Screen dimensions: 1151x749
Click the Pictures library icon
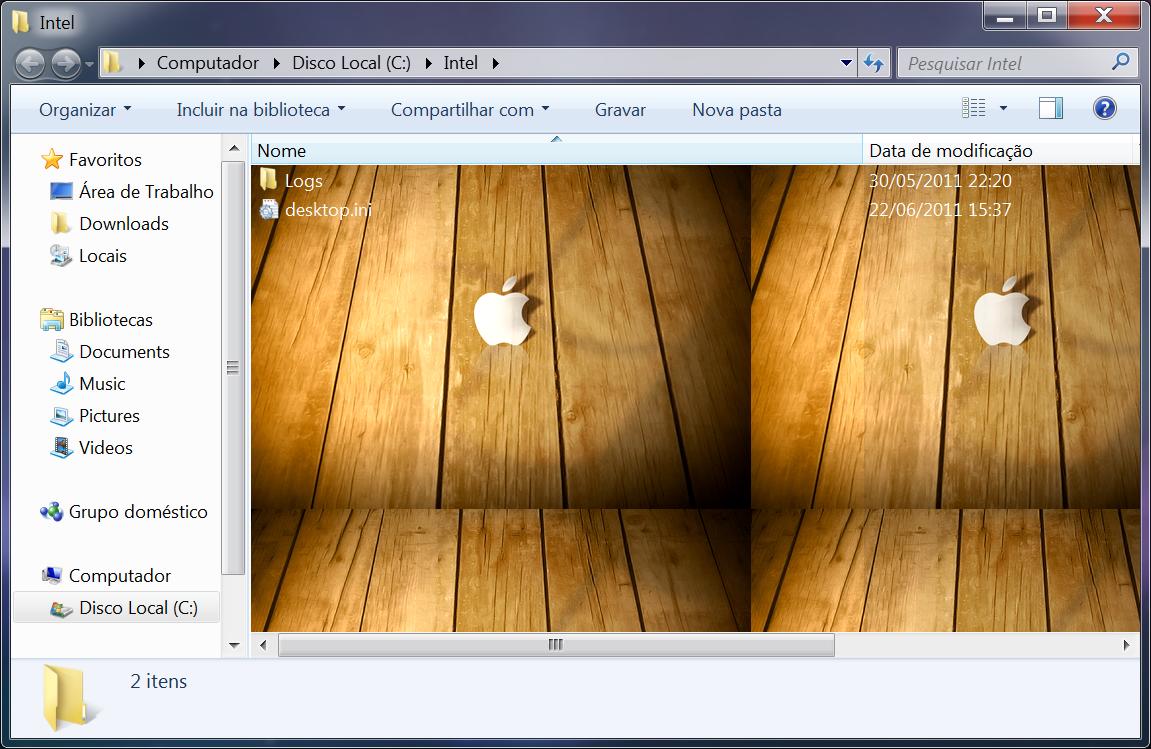click(62, 416)
